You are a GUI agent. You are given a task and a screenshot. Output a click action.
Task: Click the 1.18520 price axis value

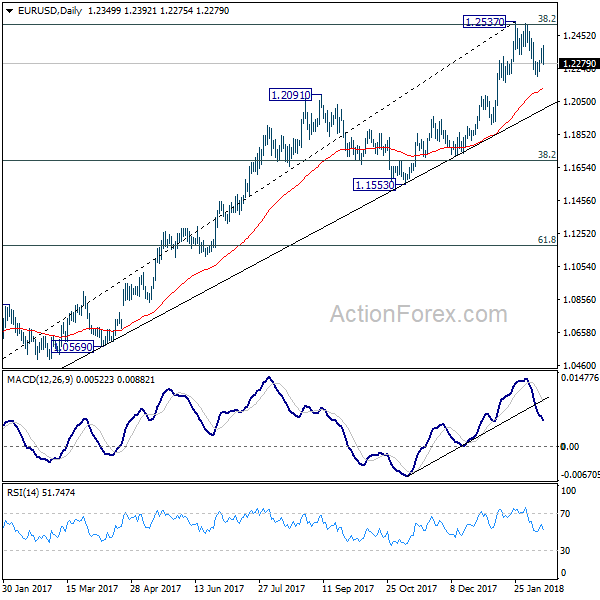(579, 135)
